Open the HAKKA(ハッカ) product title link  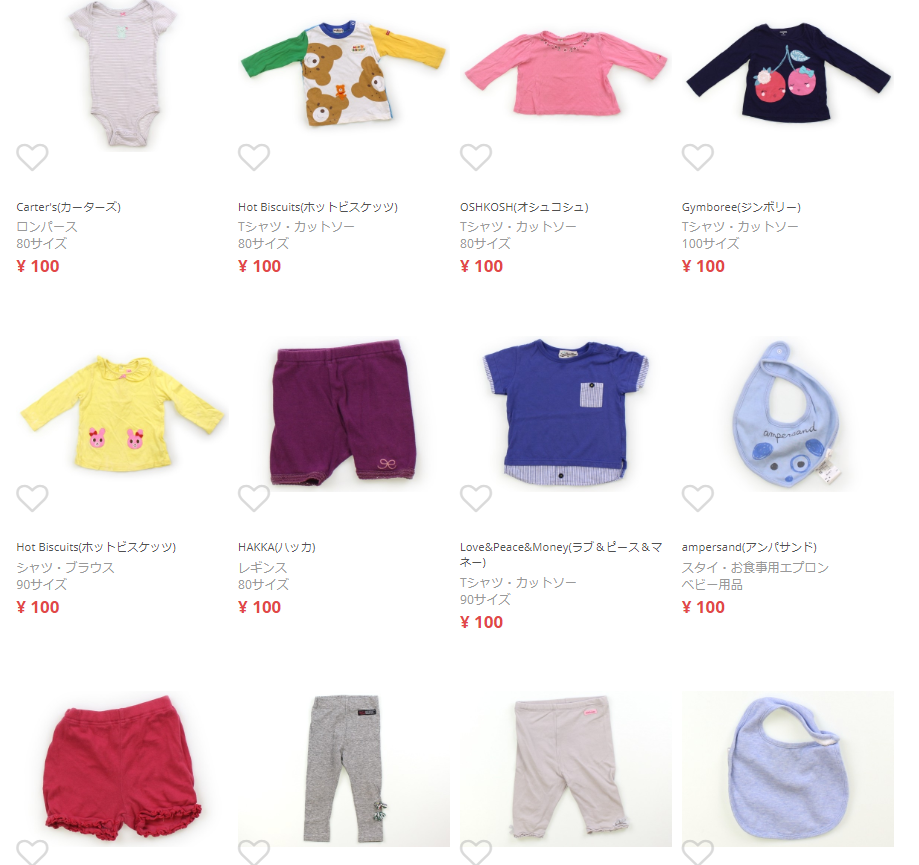click(x=277, y=547)
